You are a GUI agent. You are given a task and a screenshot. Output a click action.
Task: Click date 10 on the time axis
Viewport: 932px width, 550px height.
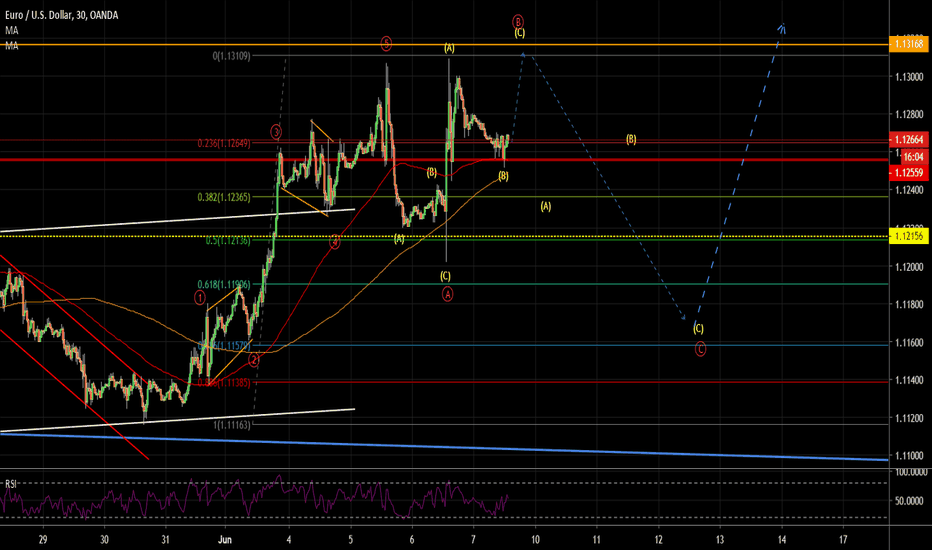[535, 540]
